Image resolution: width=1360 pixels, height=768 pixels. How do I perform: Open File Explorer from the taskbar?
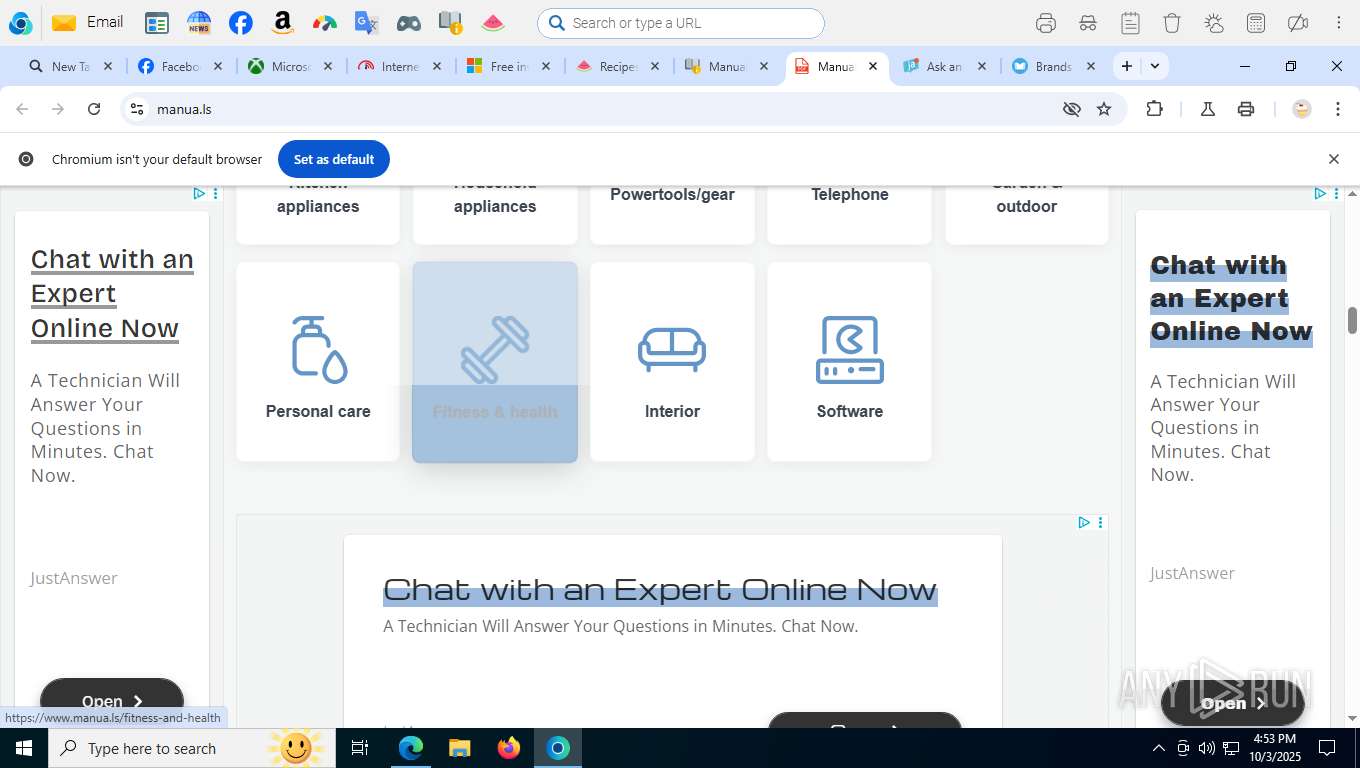click(x=459, y=748)
